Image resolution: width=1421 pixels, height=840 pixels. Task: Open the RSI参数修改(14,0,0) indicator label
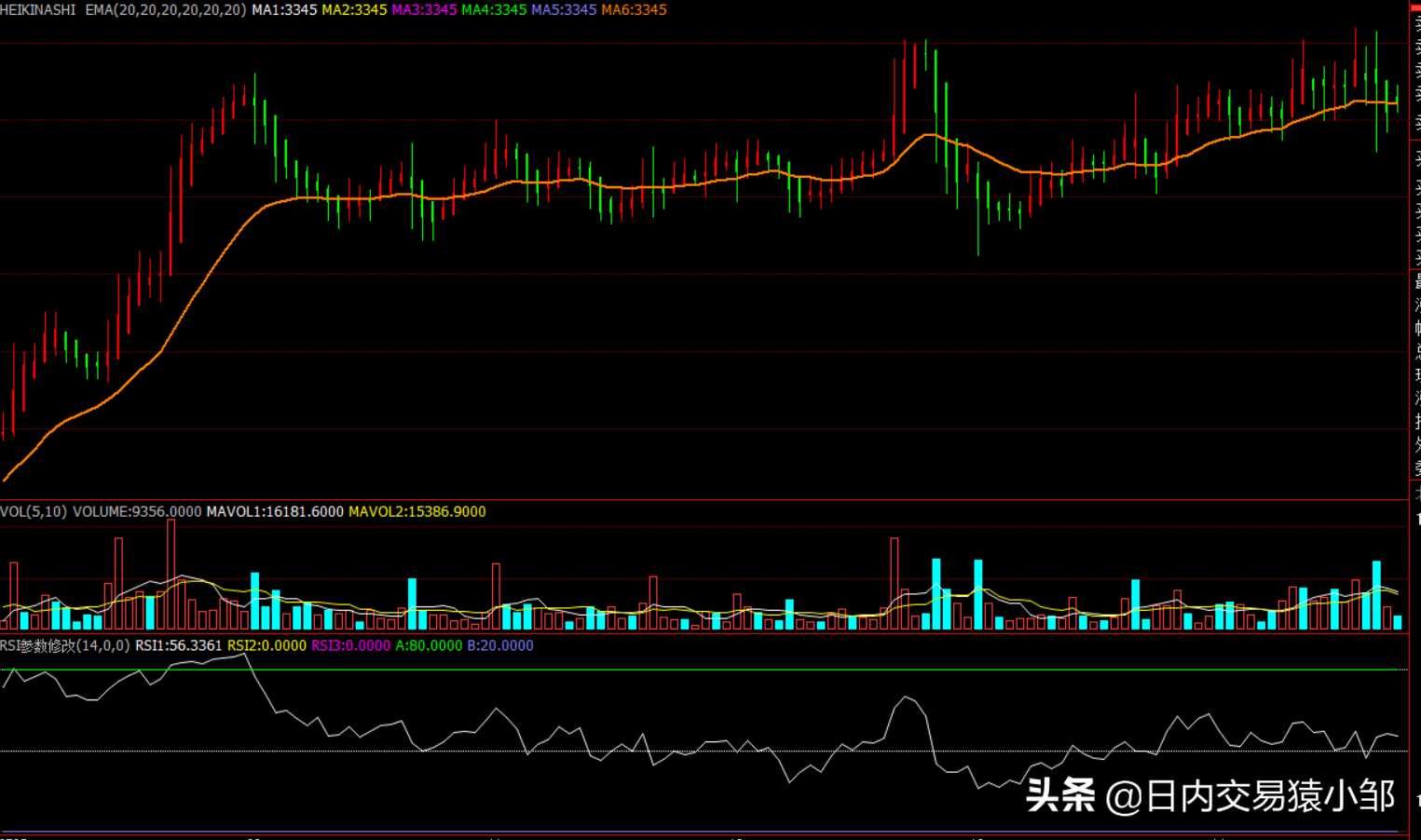(65, 645)
